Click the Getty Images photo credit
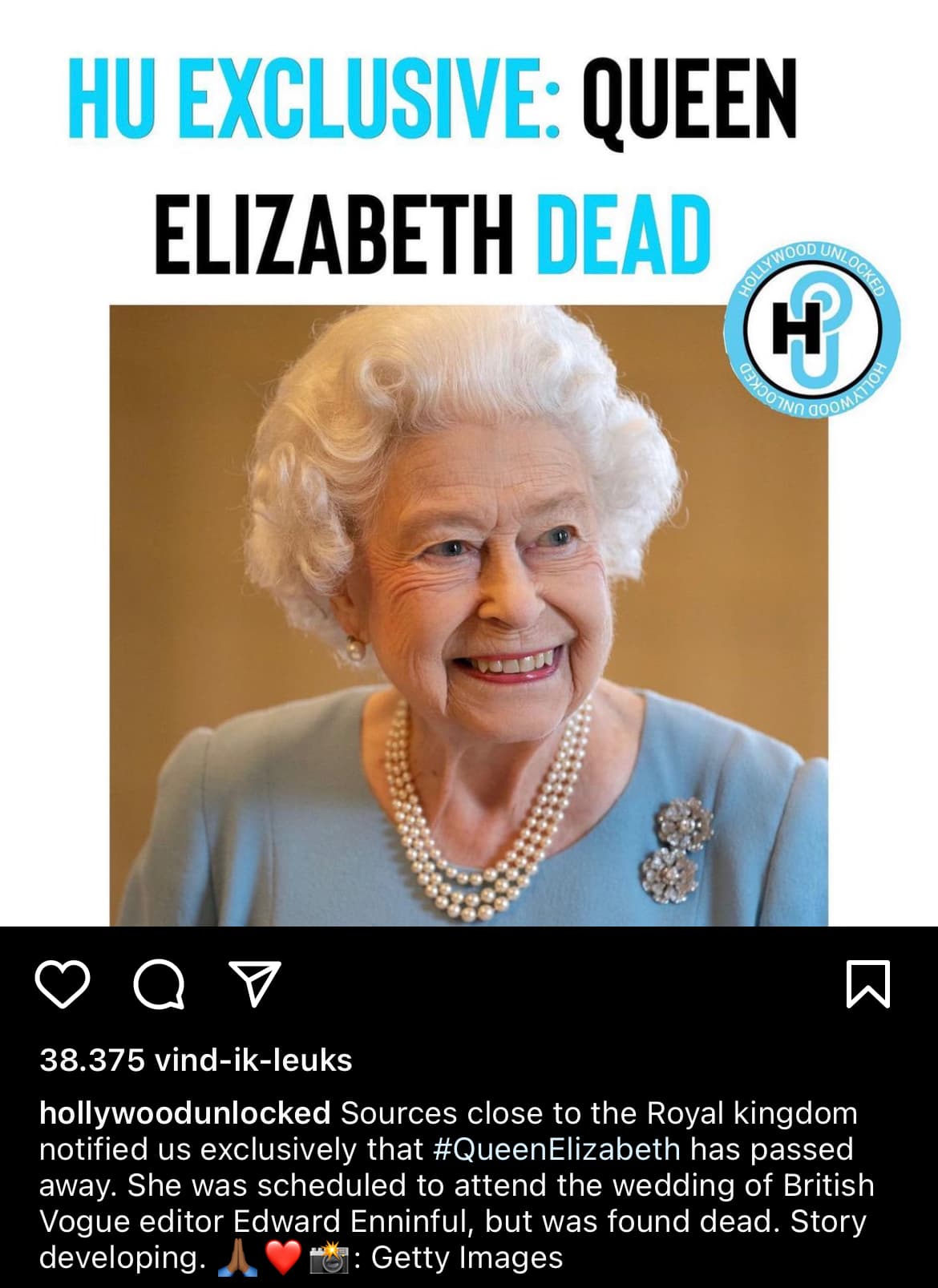This screenshot has width=938, height=1288. [x=467, y=1258]
